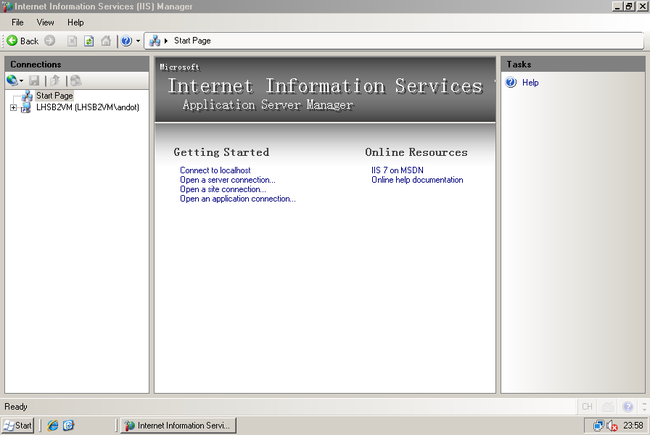This screenshot has width=650, height=435.
Task: Click the status bar notification icon
Action: [x=608, y=407]
